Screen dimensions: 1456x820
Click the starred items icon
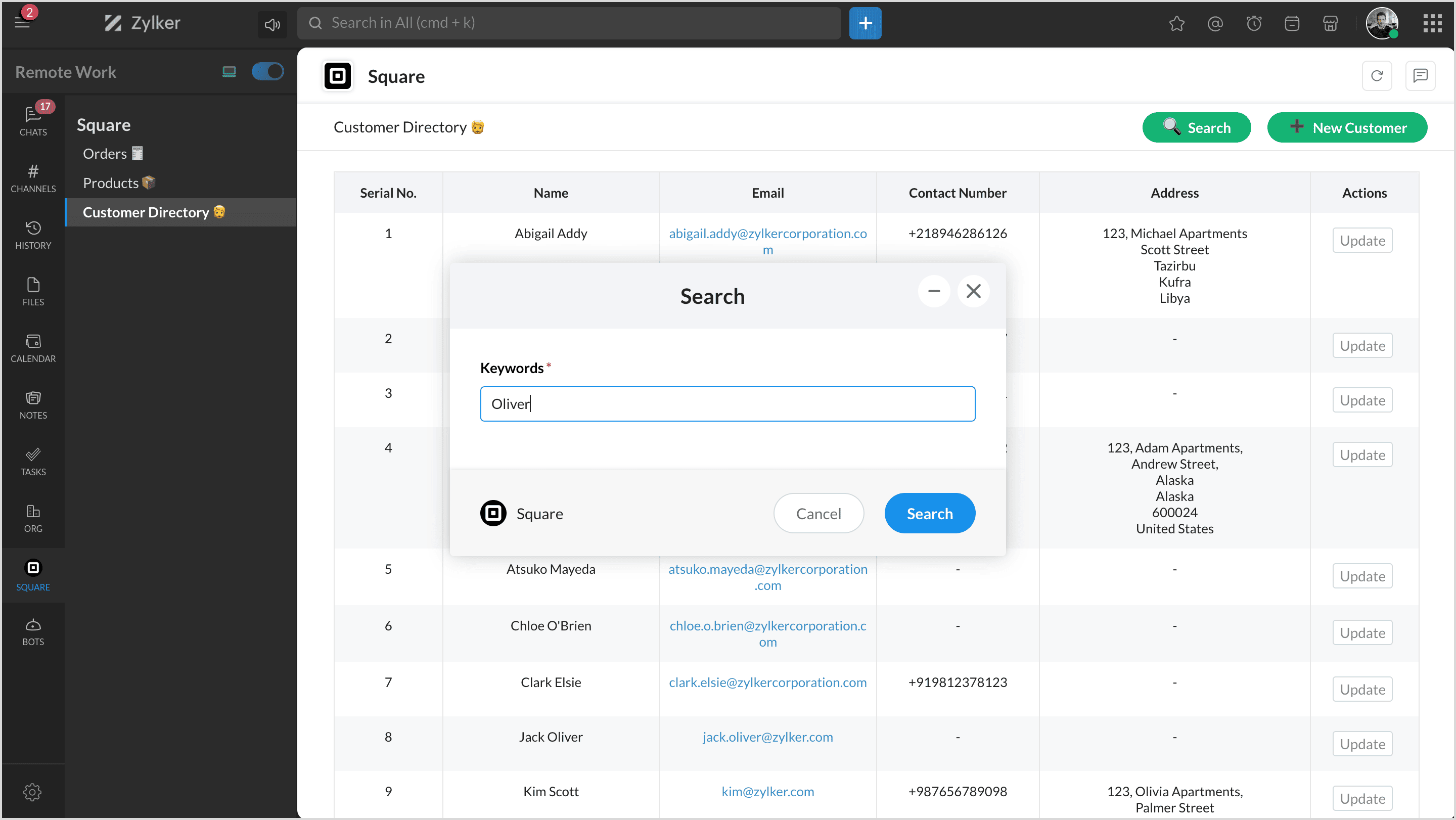[1177, 23]
